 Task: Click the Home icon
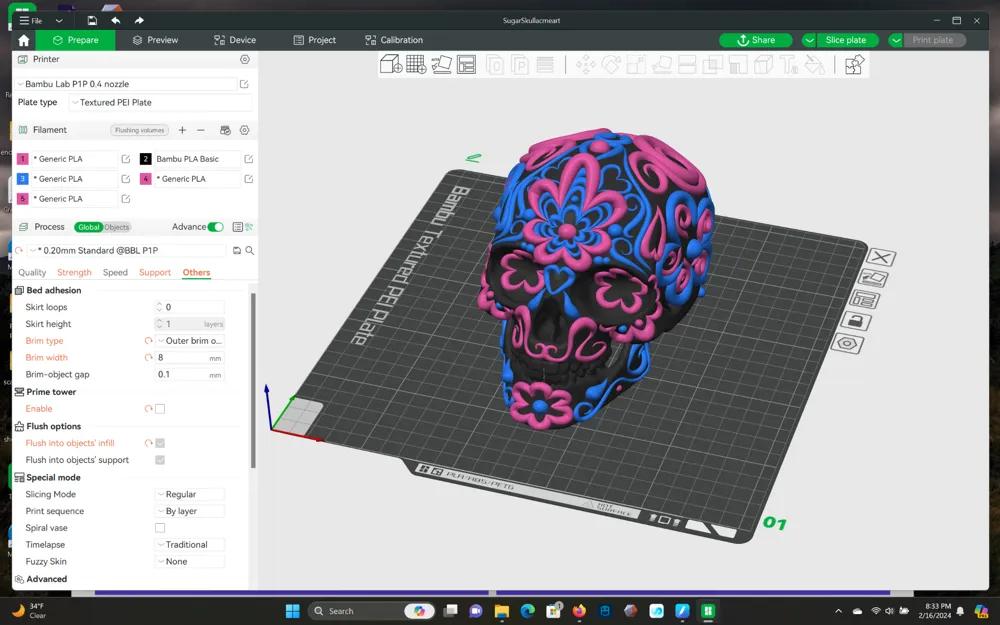(x=24, y=40)
